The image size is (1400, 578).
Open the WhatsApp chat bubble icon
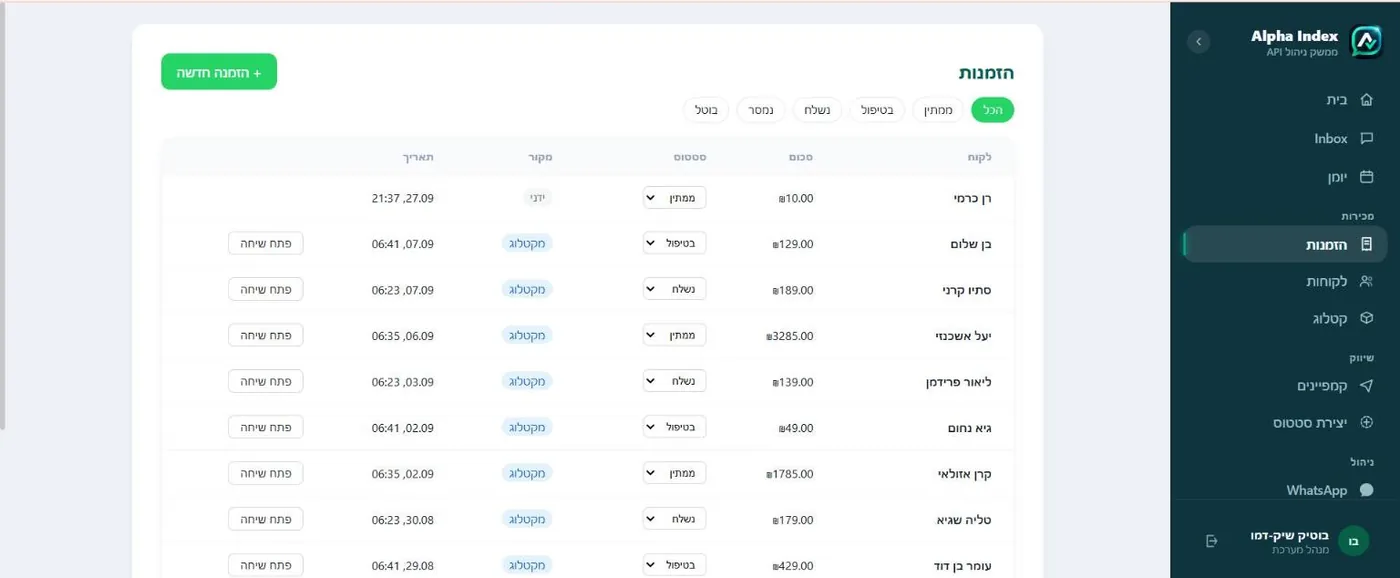coord(1366,490)
